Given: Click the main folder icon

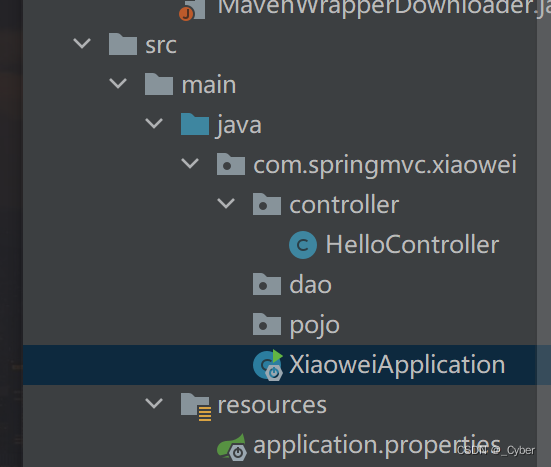Looking at the screenshot, I should click(159, 84).
